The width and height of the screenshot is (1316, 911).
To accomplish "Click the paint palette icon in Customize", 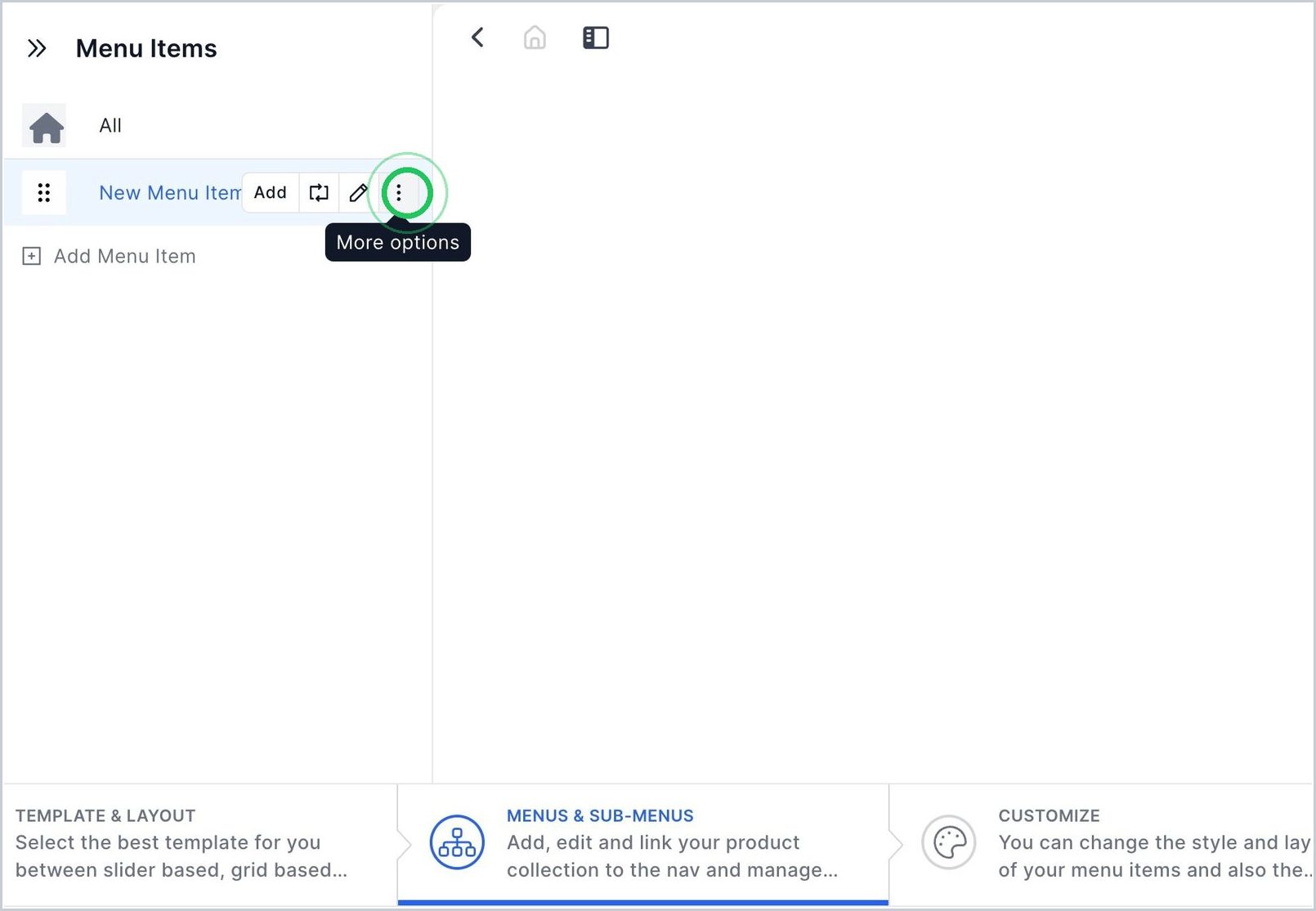I will tap(949, 842).
